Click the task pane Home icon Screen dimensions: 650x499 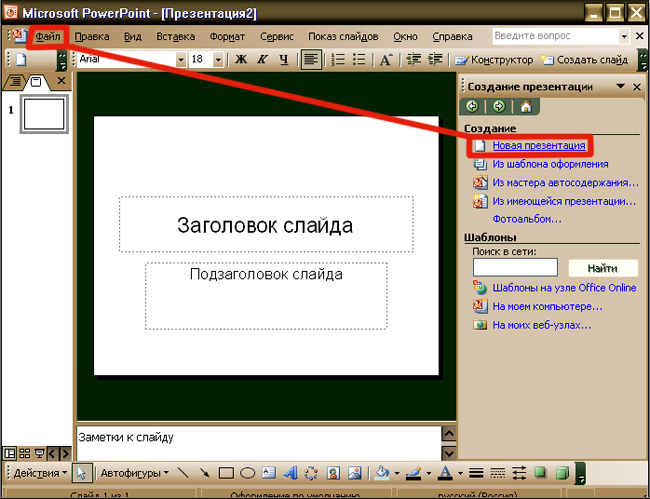tap(526, 107)
